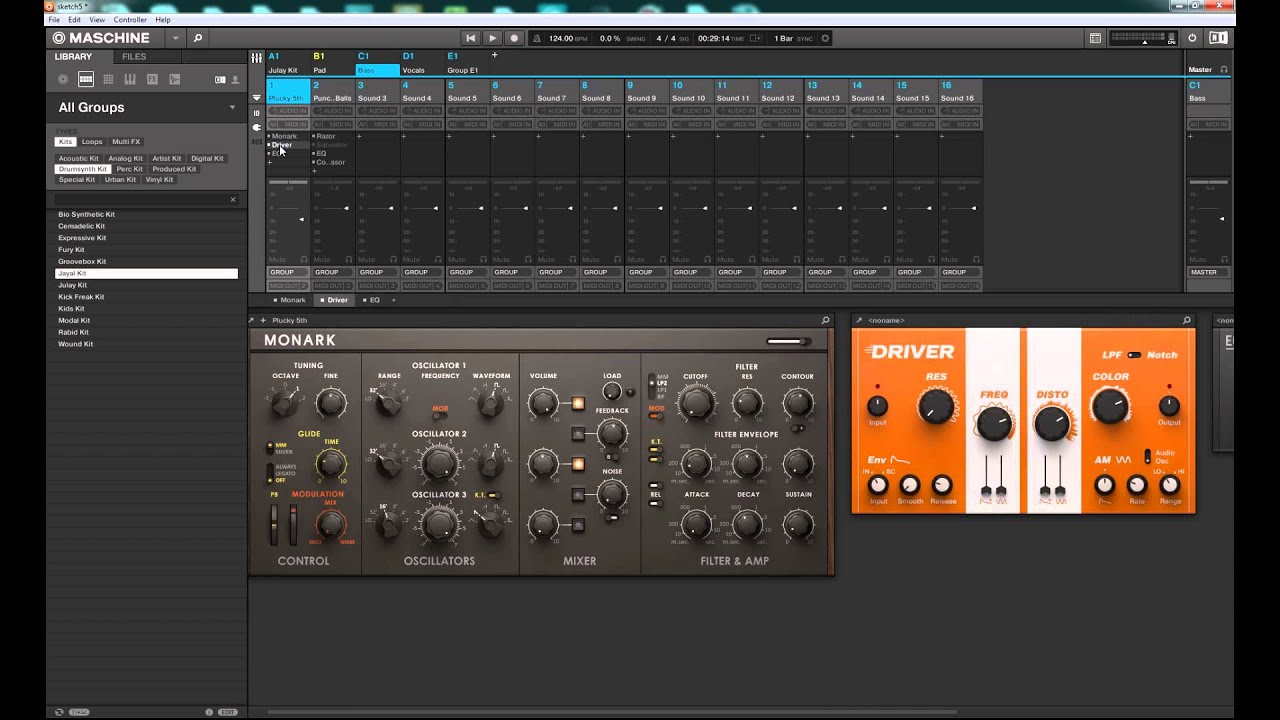The height and width of the screenshot is (720, 1280).
Task: Toggle the Vinyl Kit tag filter
Action: [x=159, y=179]
